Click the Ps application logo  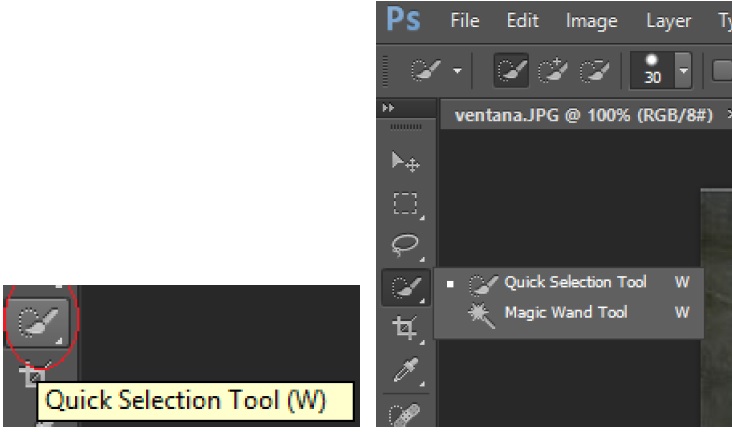pos(403,21)
